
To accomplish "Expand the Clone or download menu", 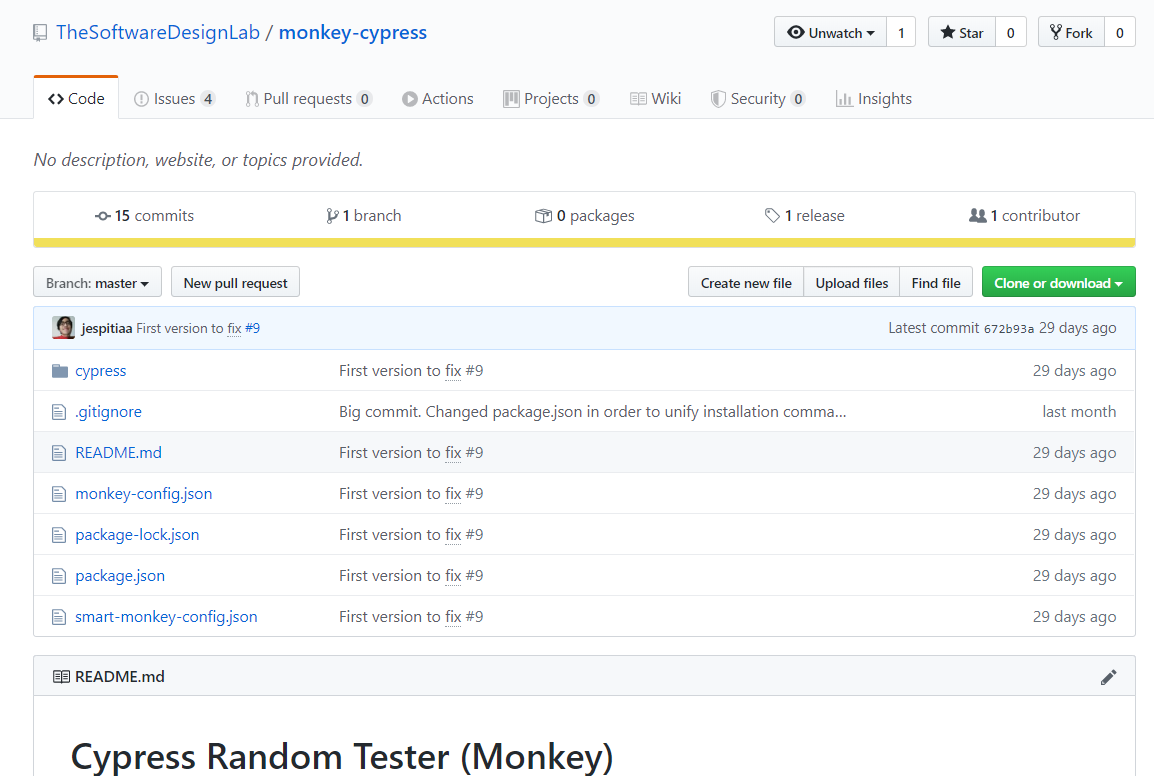I will (x=1058, y=283).
